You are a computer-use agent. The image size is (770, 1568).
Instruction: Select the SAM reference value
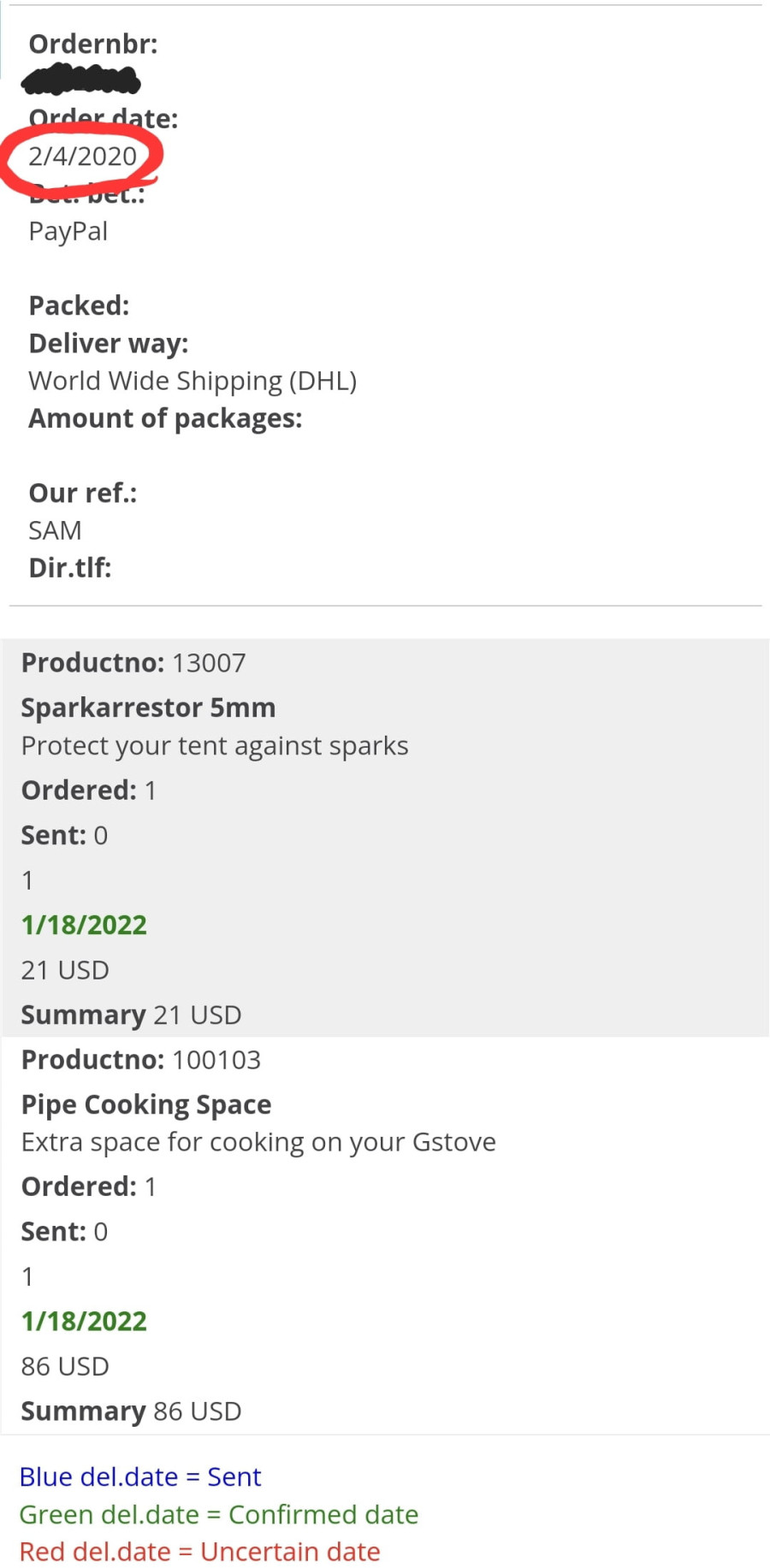point(55,531)
